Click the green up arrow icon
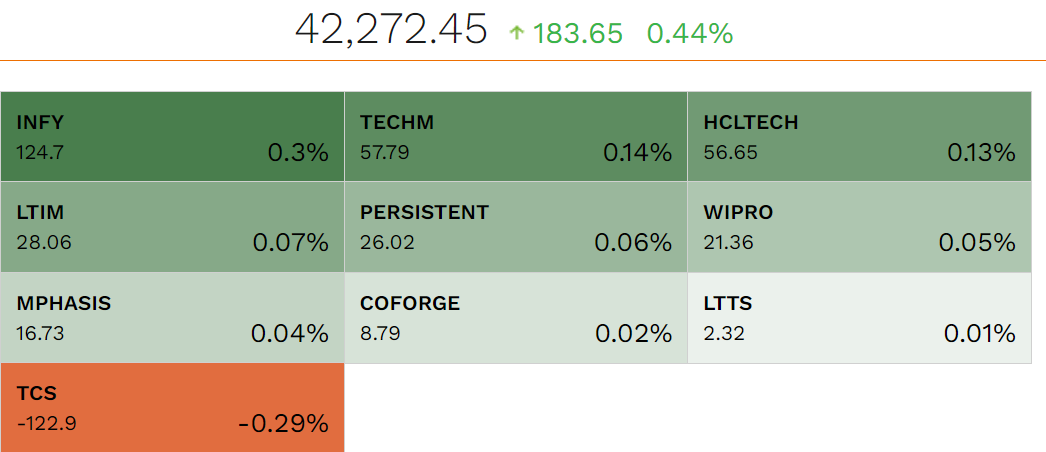This screenshot has width=1046, height=452. (x=517, y=34)
